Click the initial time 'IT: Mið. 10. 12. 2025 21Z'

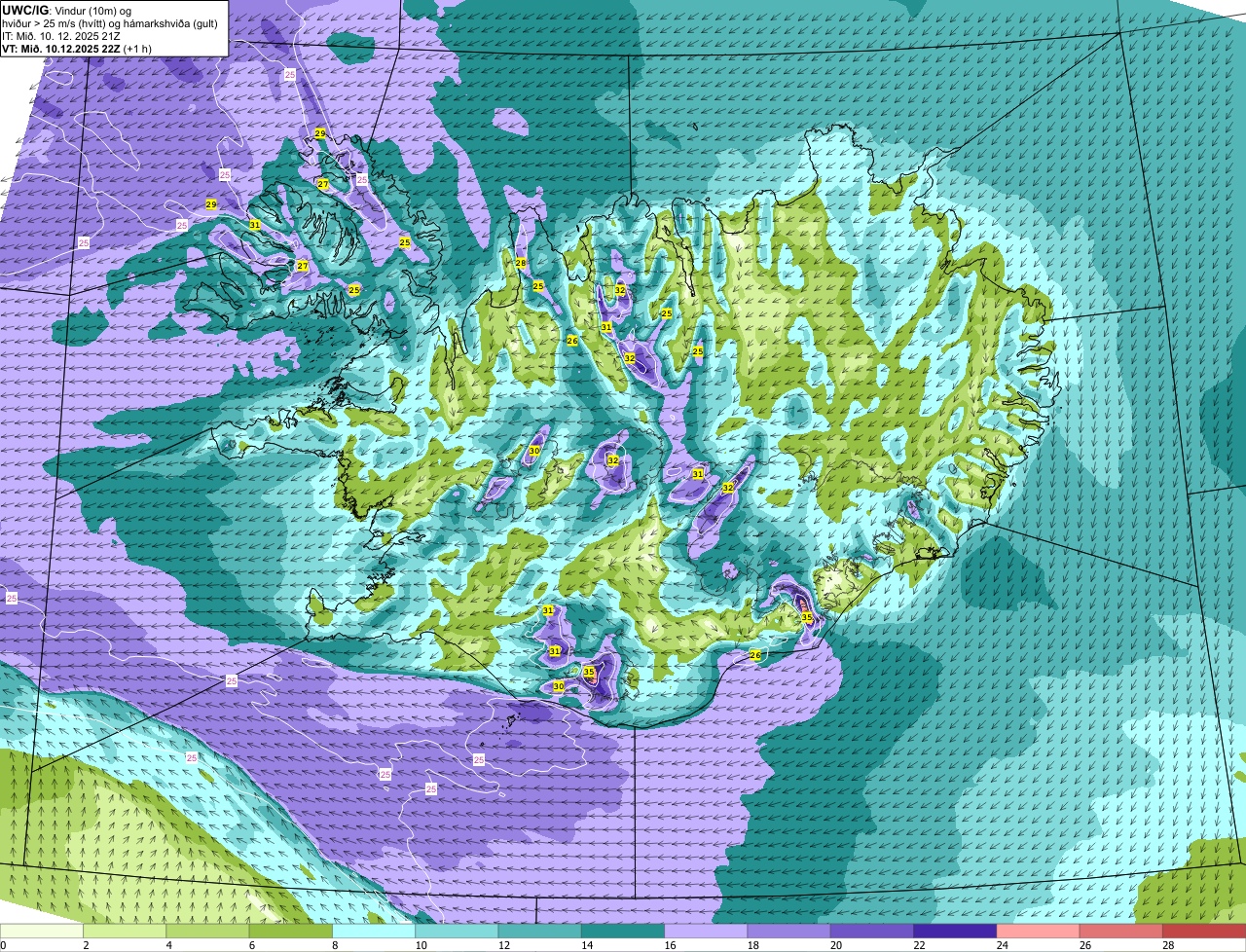click(61, 35)
